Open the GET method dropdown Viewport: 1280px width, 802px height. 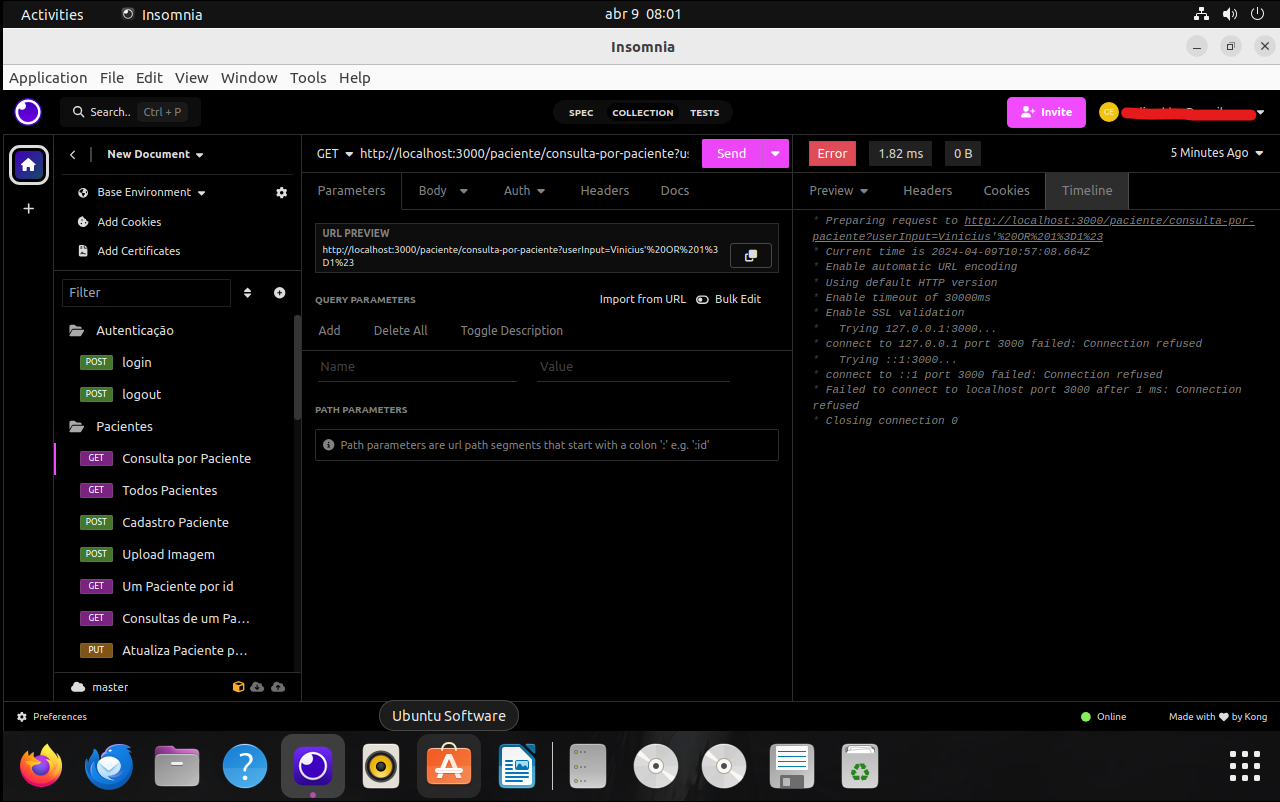coord(335,153)
